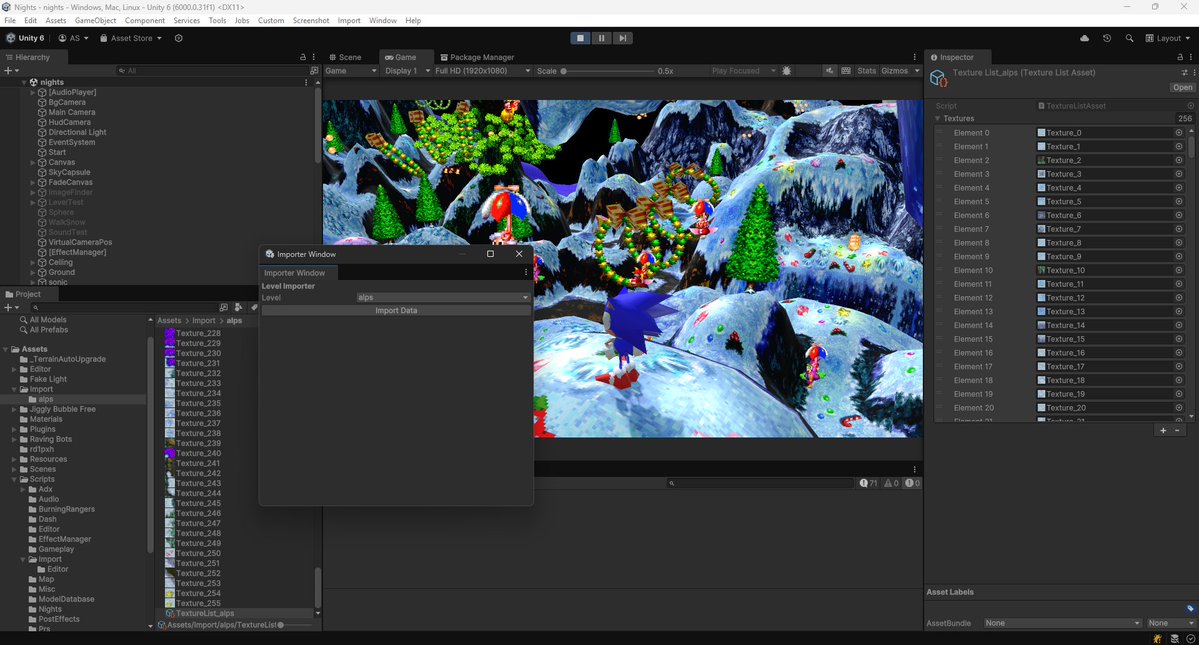Screen dimensions: 1199x645
Task: Switch to the Package Manager tab
Action: tap(477, 57)
